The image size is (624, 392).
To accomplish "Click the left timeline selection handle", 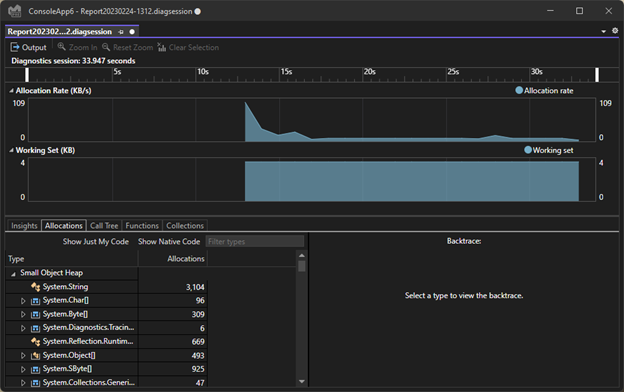I will (27, 75).
